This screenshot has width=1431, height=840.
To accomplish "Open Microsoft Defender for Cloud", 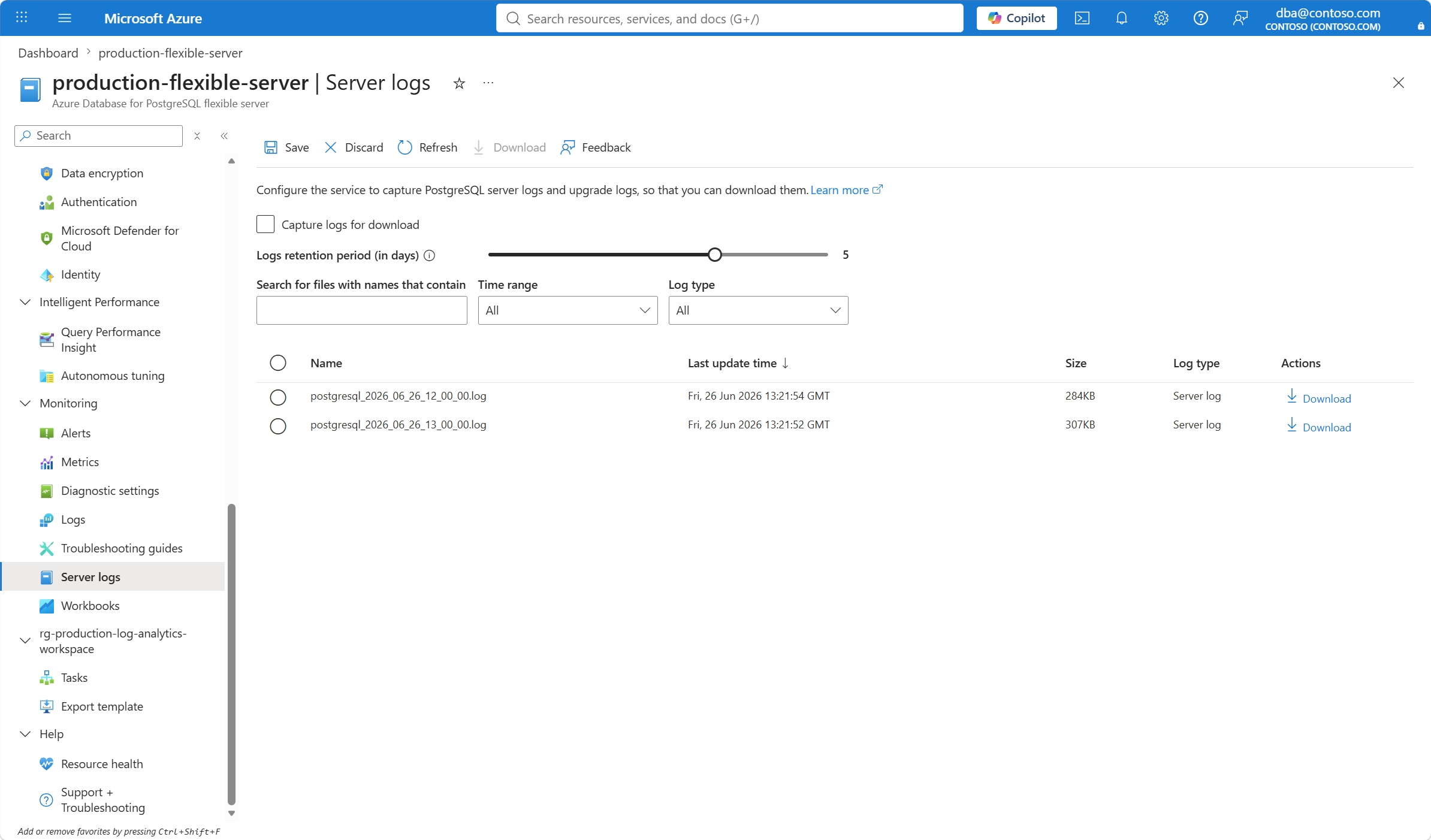I will coord(120,238).
